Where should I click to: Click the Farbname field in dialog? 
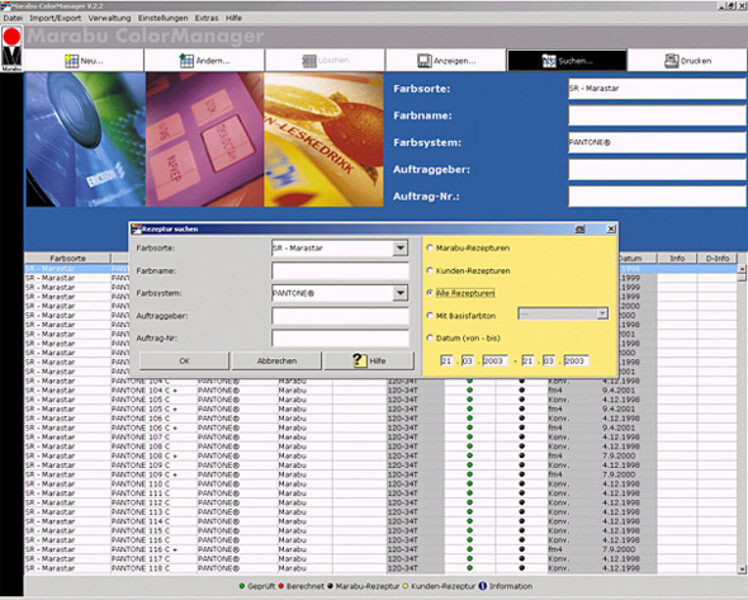[x=340, y=270]
